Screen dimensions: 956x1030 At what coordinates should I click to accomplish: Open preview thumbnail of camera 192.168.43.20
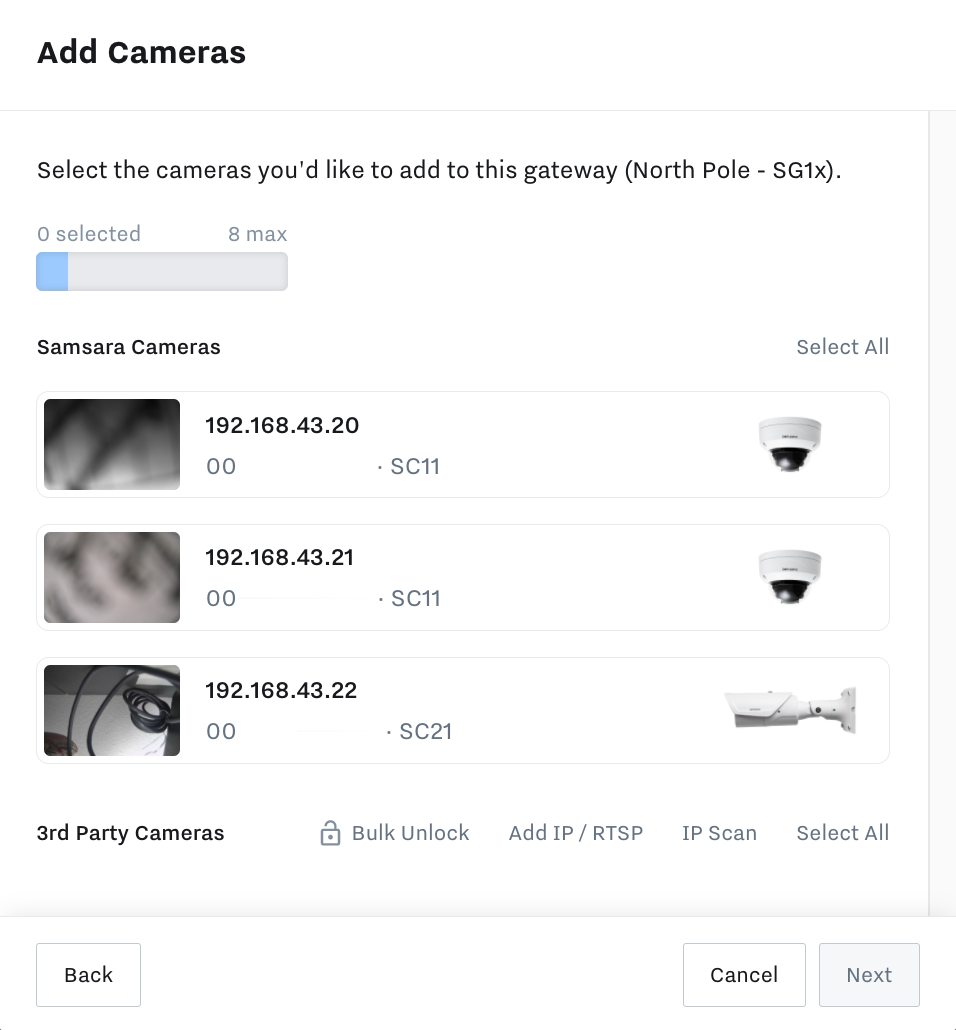point(112,444)
